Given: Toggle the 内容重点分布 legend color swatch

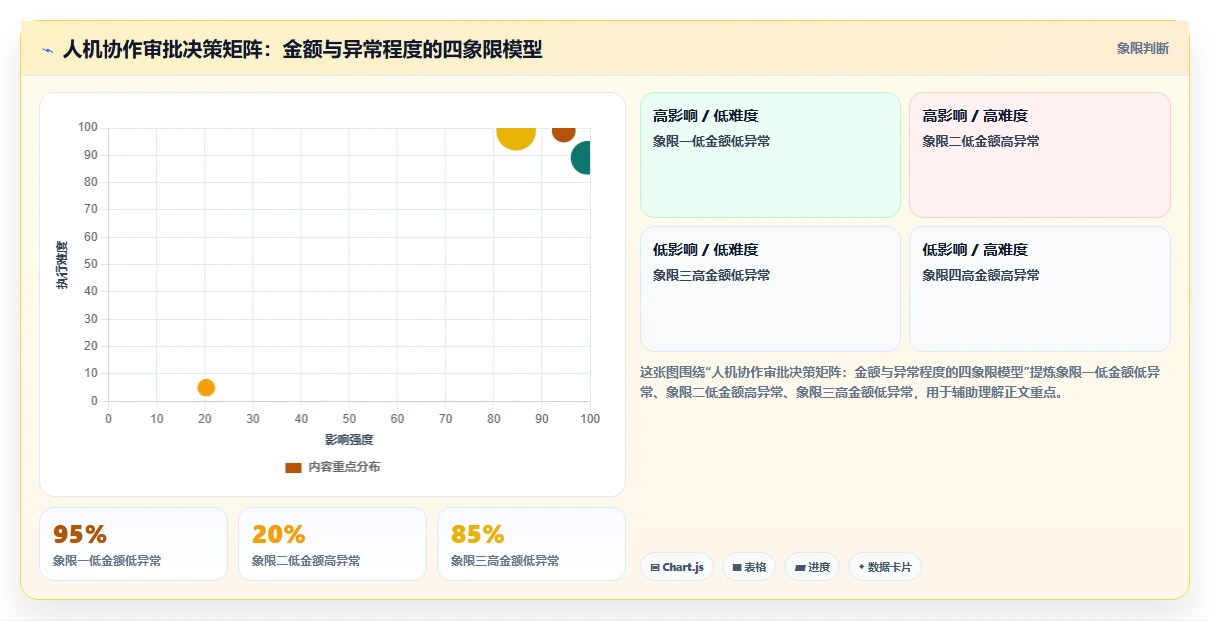Looking at the screenshot, I should [293, 467].
